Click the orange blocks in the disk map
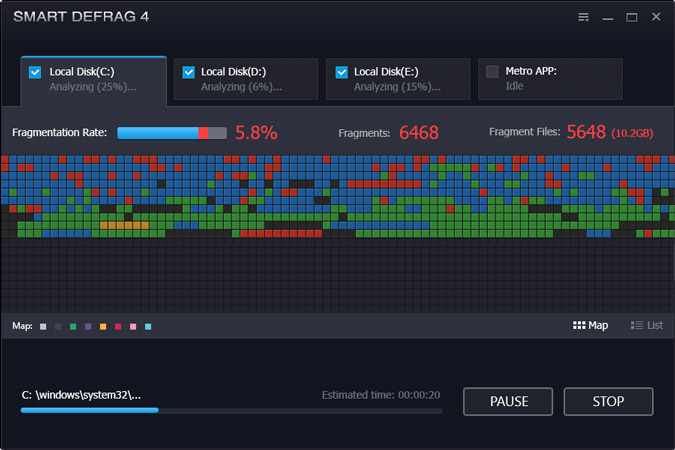The height and width of the screenshot is (450, 675). (125, 225)
